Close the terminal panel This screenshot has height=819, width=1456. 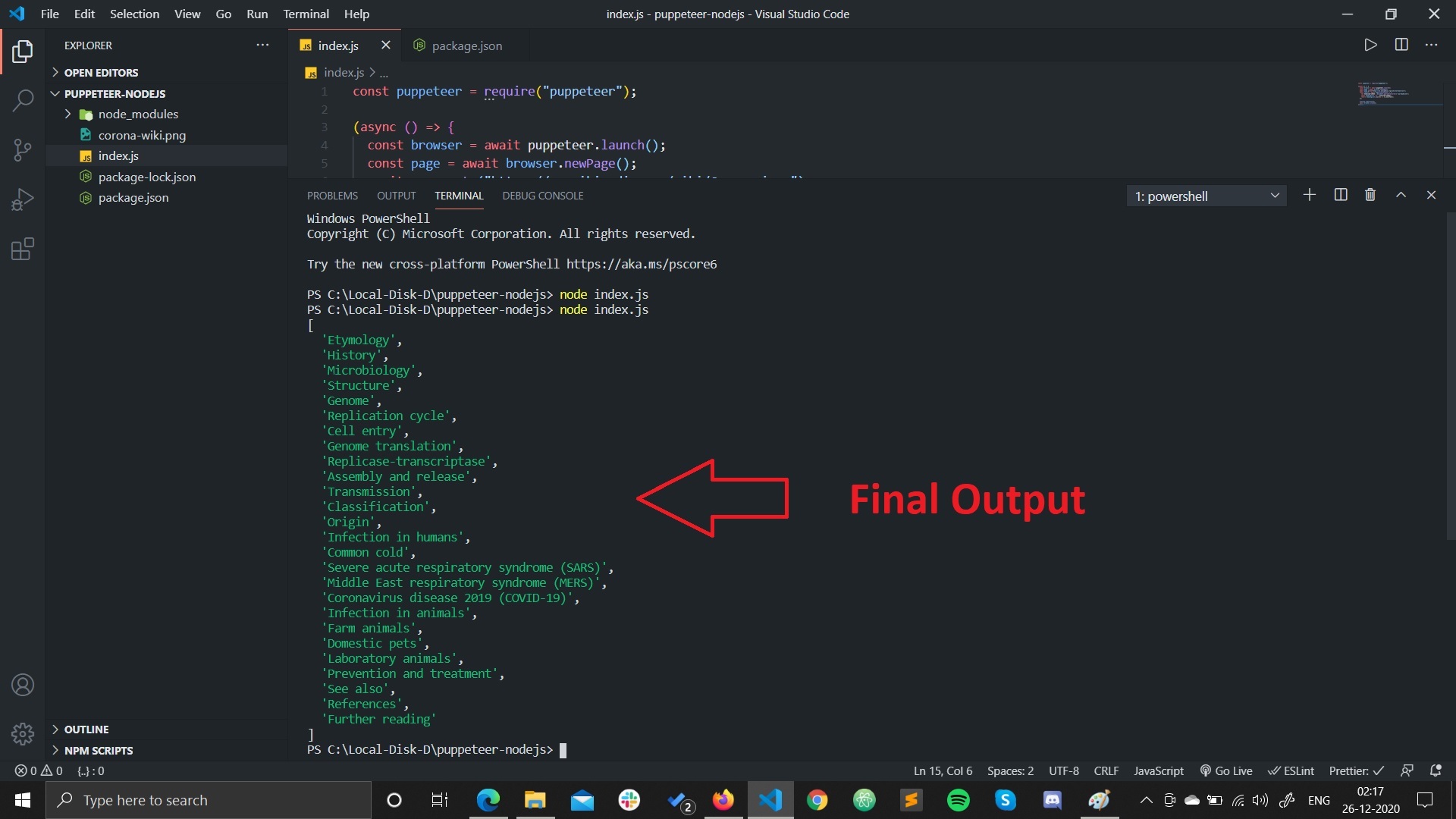pos(1432,196)
